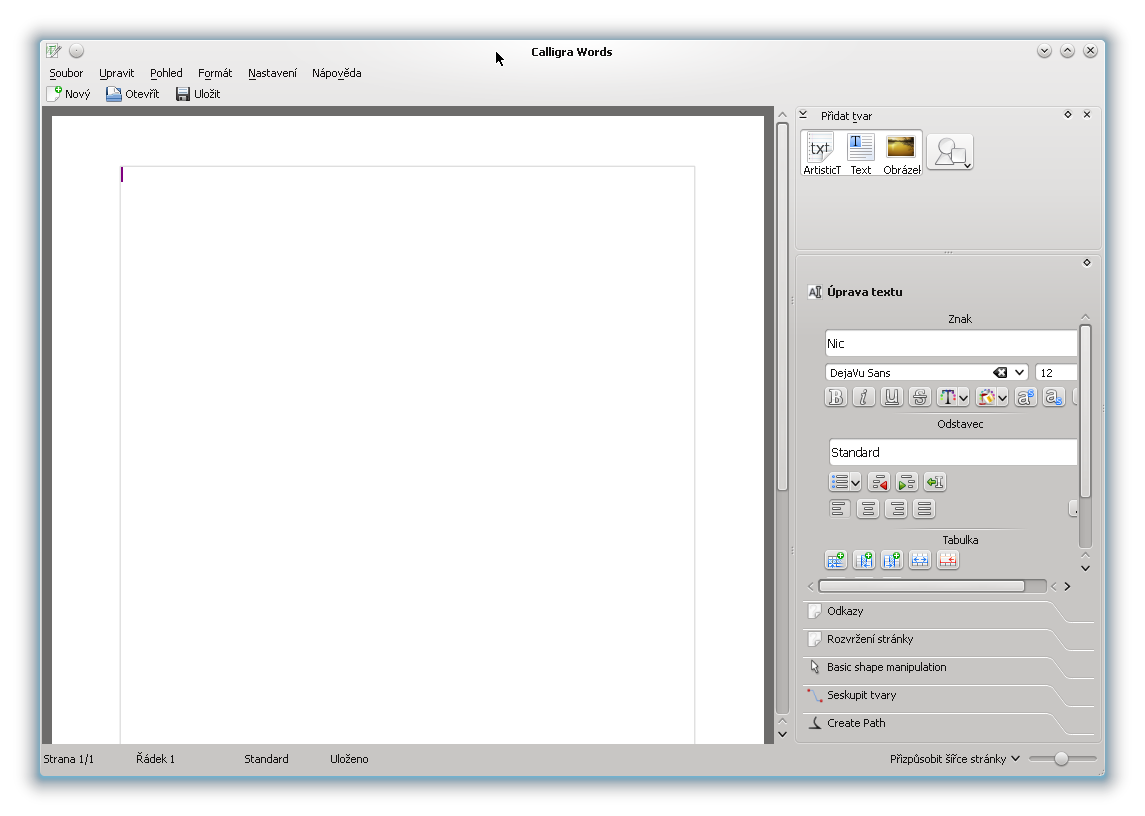Viewport: 1145px width, 816px height.
Task: Click the Standard paragraph style box
Action: click(953, 452)
